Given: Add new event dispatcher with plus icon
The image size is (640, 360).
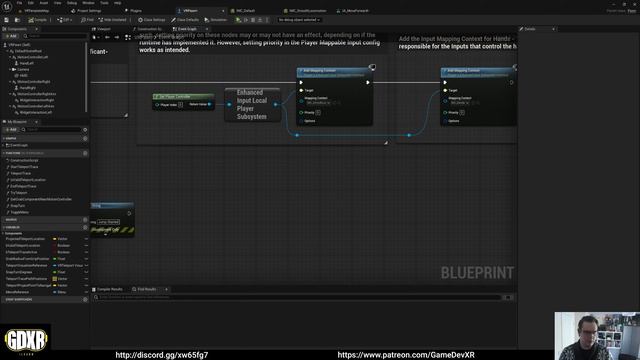Looking at the screenshot, I should [85, 299].
